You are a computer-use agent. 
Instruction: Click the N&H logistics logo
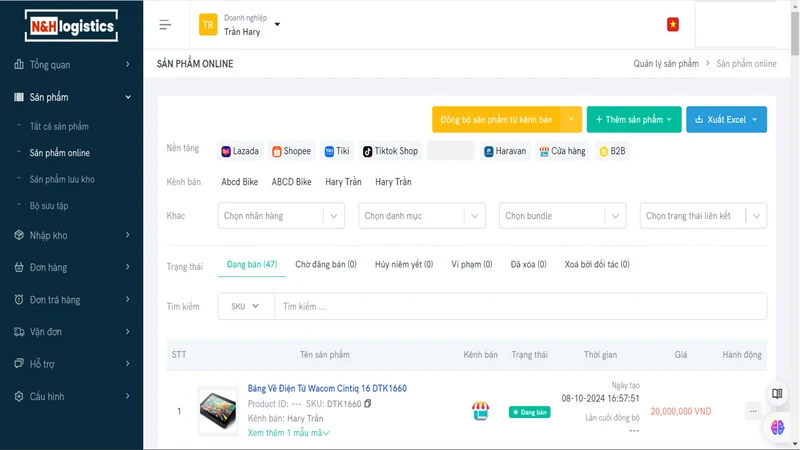[71, 26]
